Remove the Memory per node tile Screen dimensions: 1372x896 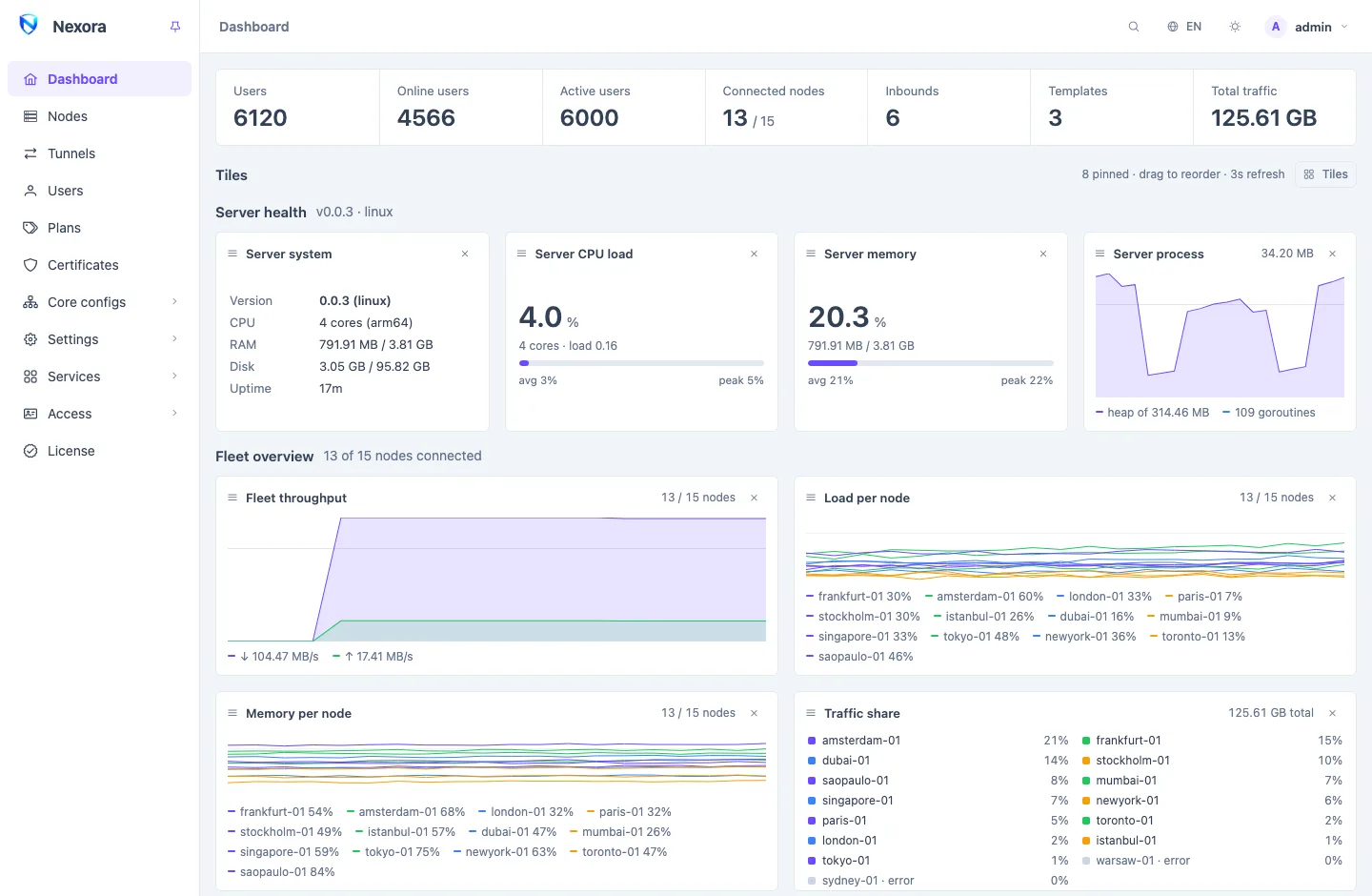(x=754, y=713)
